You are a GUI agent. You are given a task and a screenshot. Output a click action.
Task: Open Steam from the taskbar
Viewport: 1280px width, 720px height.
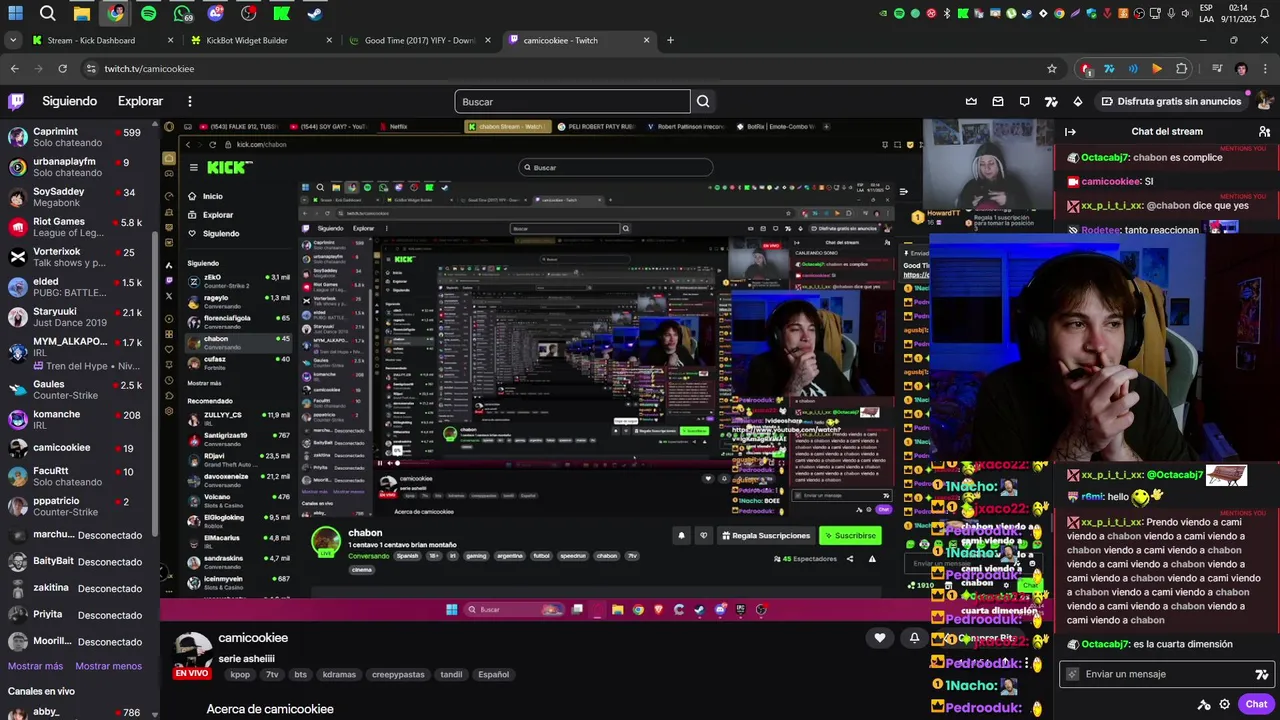314,13
